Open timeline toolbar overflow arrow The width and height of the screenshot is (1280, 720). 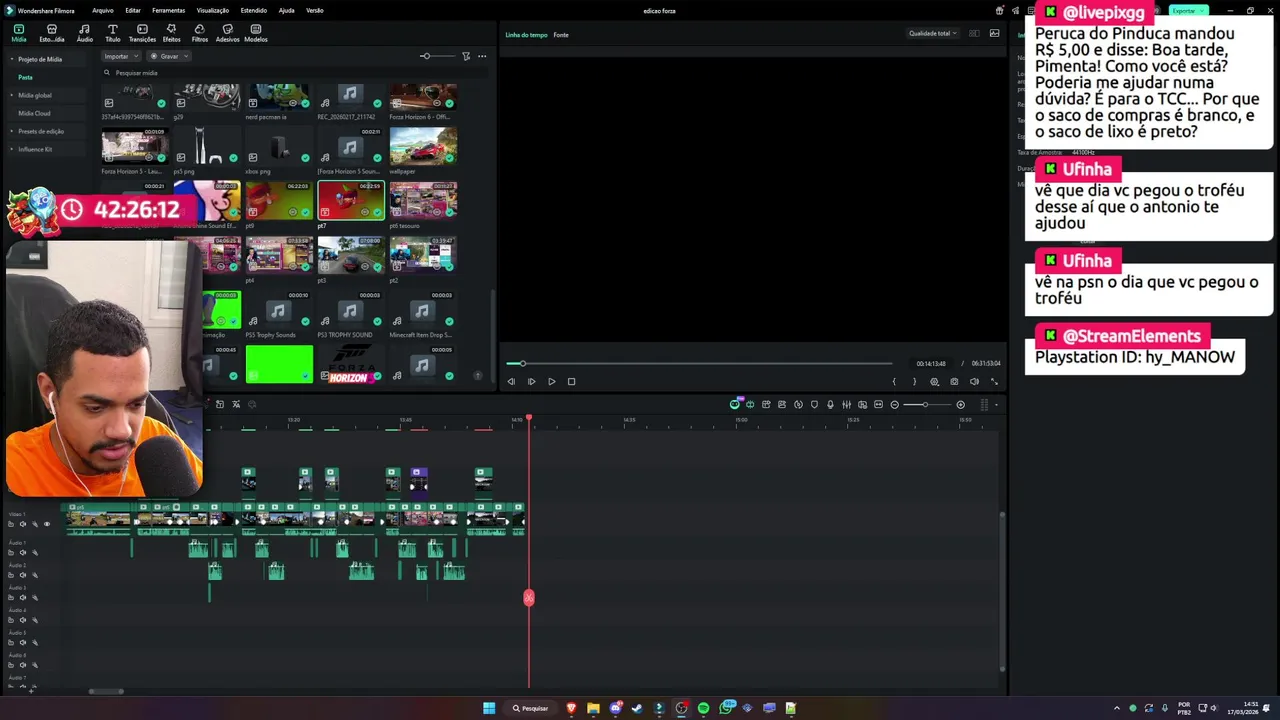tap(996, 404)
